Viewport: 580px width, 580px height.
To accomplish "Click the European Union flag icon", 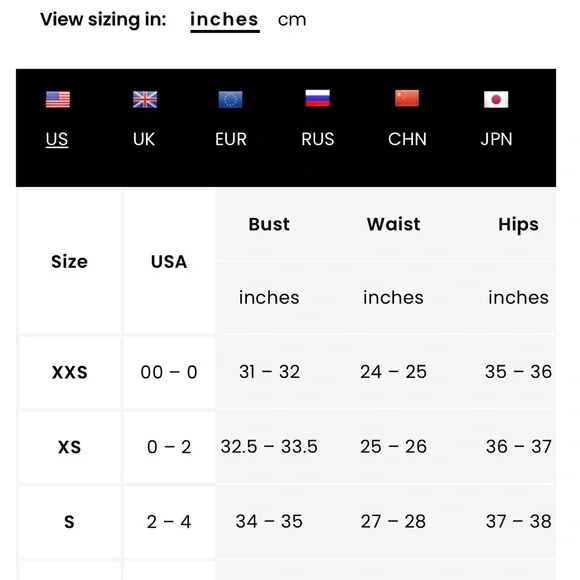I will (x=230, y=99).
